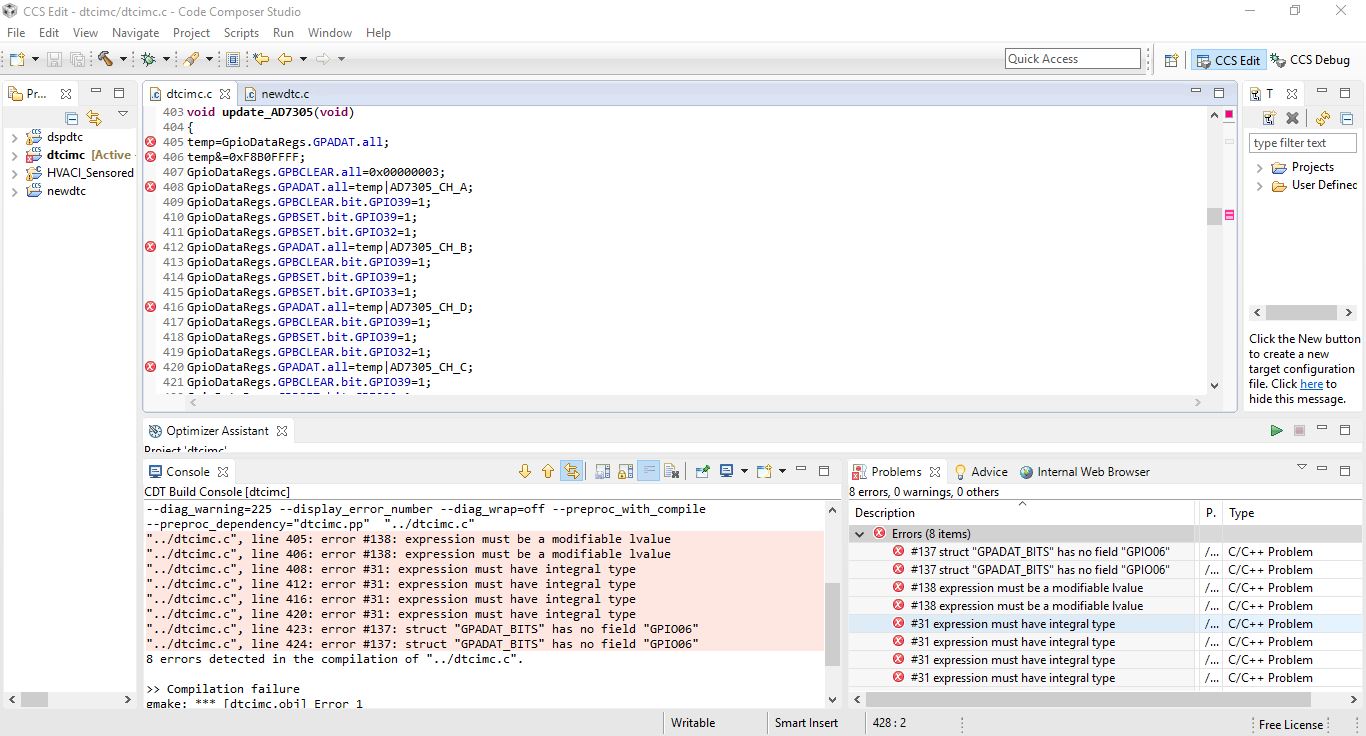Expand the dspdtc project
Image resolution: width=1366 pixels, height=736 pixels.
pyautogui.click(x=14, y=137)
